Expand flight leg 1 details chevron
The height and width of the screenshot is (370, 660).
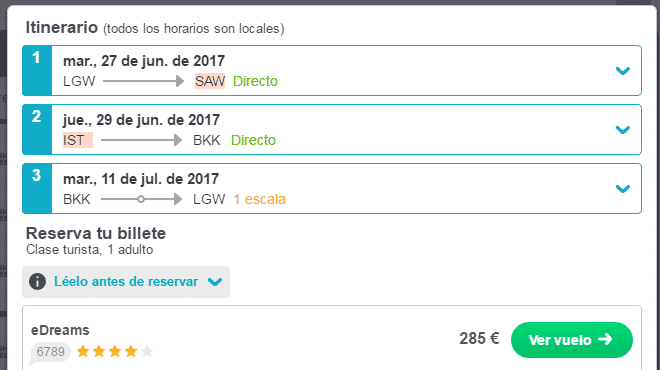(623, 71)
